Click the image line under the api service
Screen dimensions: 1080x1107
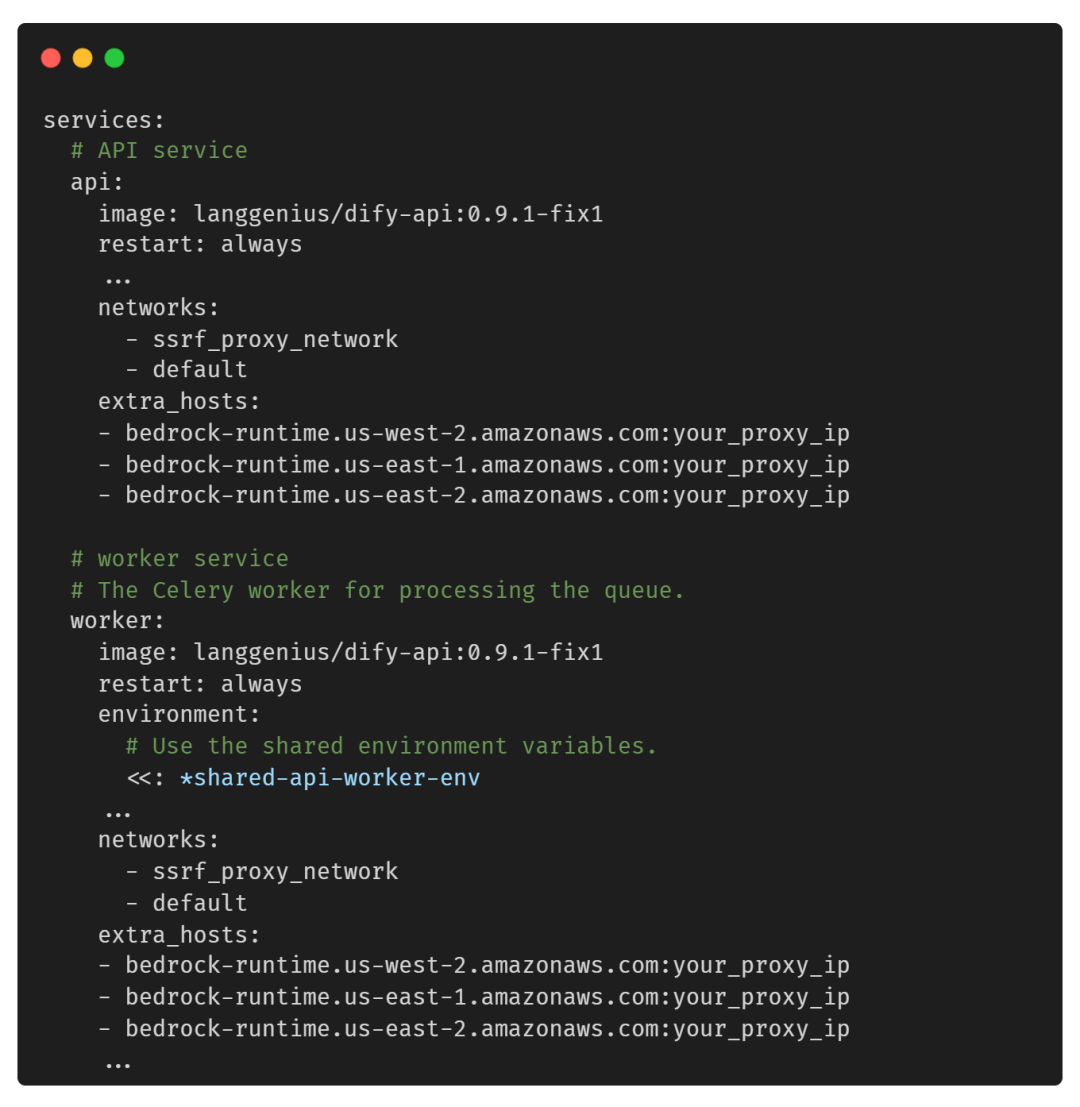[350, 214]
